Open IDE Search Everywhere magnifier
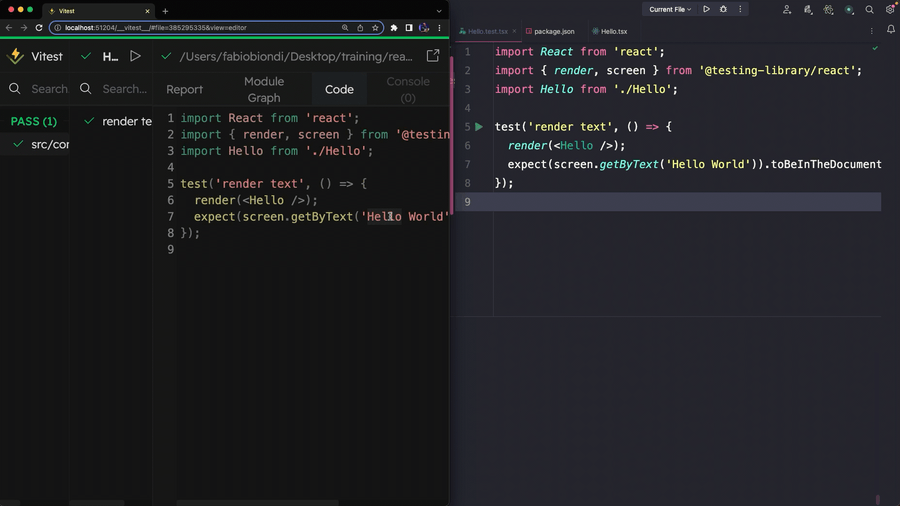The width and height of the screenshot is (900, 506). point(870,9)
